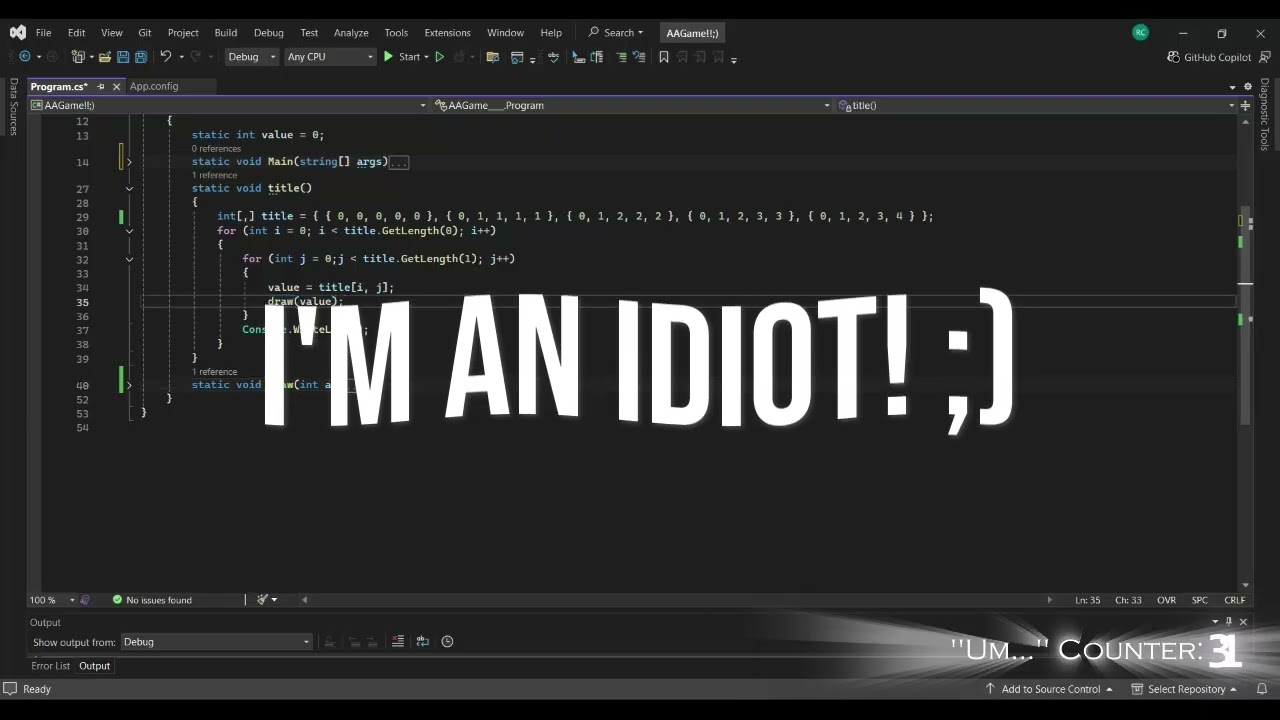
Task: Click the green Start debugging button
Action: click(402, 57)
